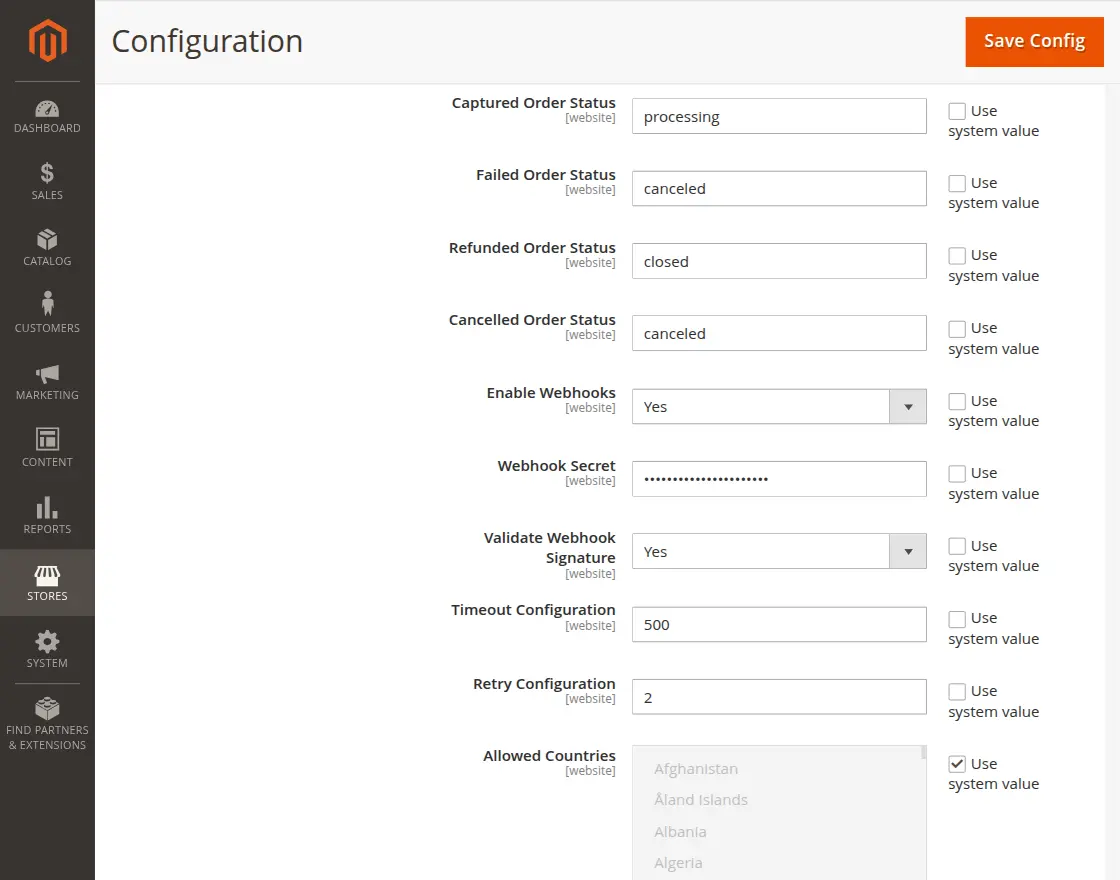The height and width of the screenshot is (880, 1120).
Task: Focus the Retry Configuration field
Action: coord(779,697)
